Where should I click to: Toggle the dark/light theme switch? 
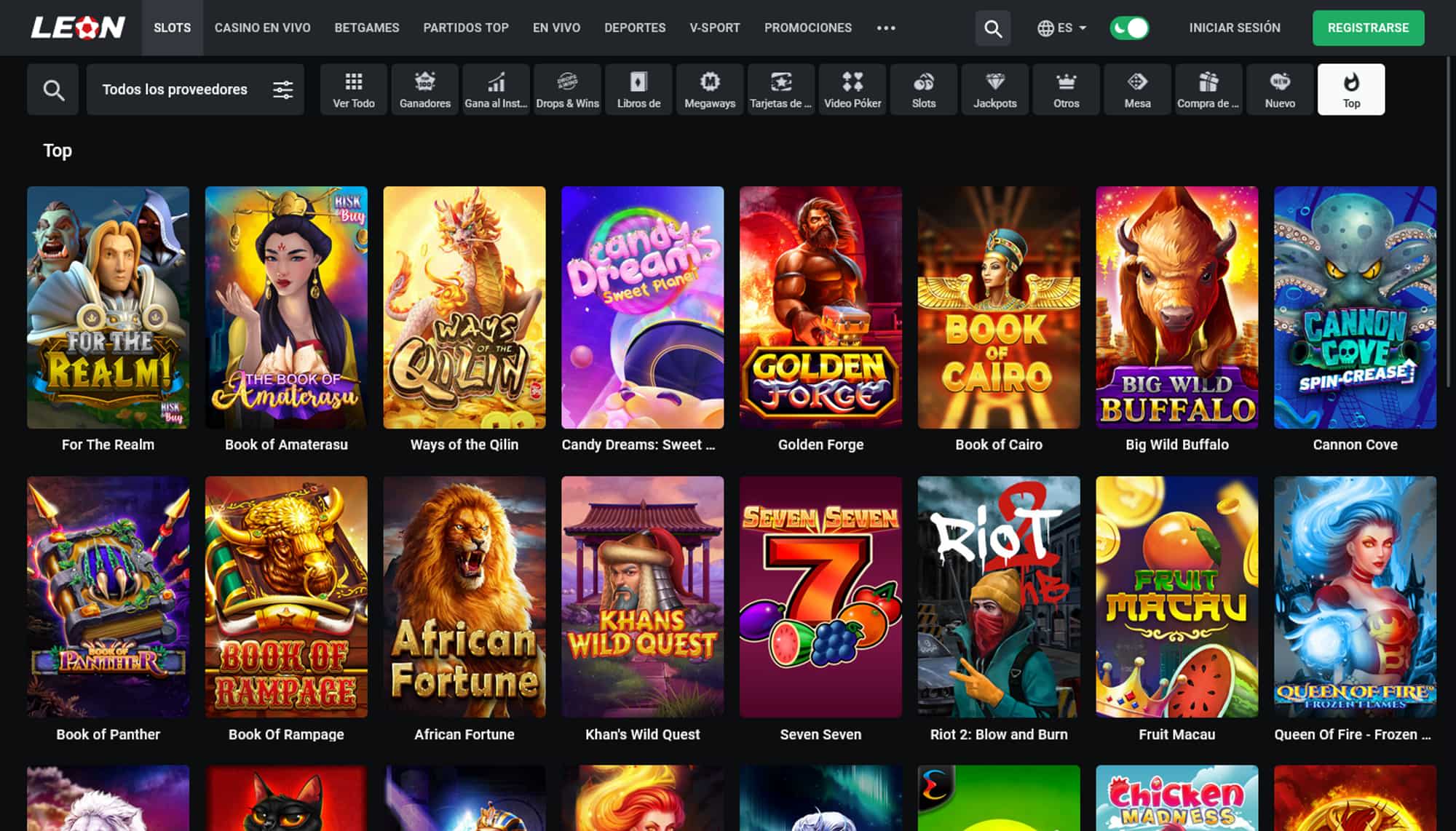click(x=1129, y=28)
